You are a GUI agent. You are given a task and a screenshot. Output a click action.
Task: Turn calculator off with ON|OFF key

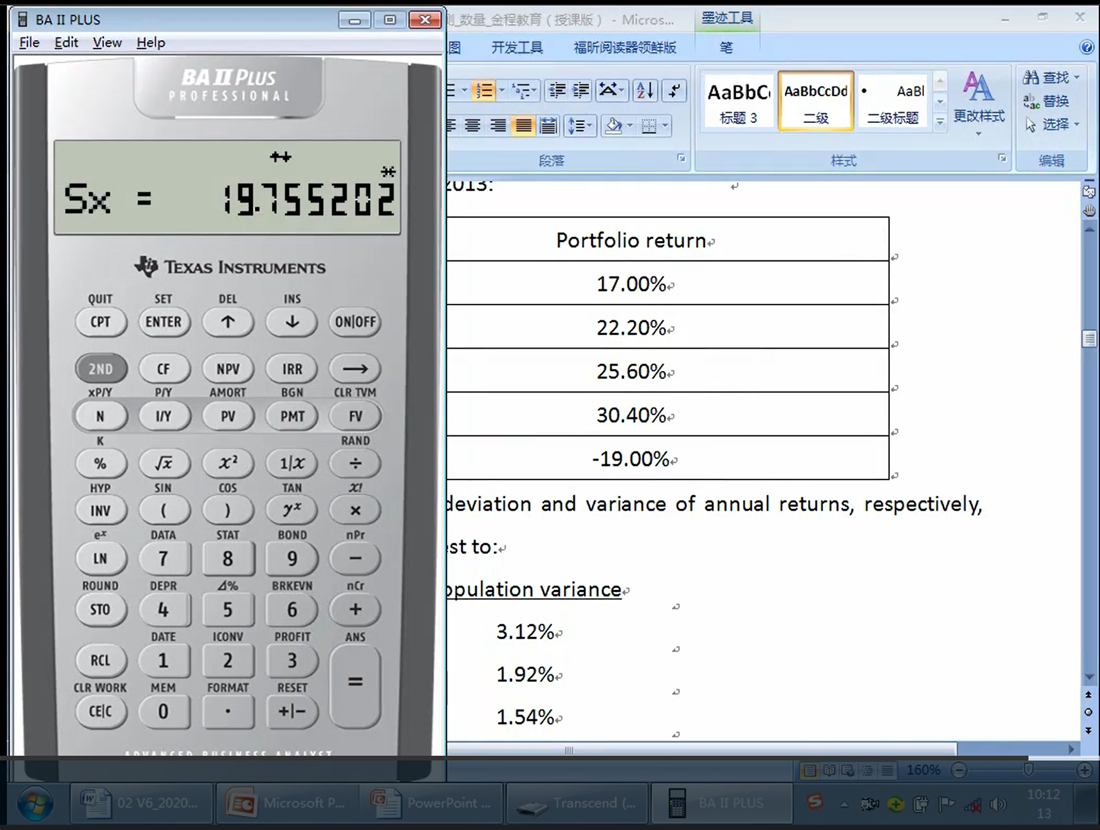click(x=356, y=322)
